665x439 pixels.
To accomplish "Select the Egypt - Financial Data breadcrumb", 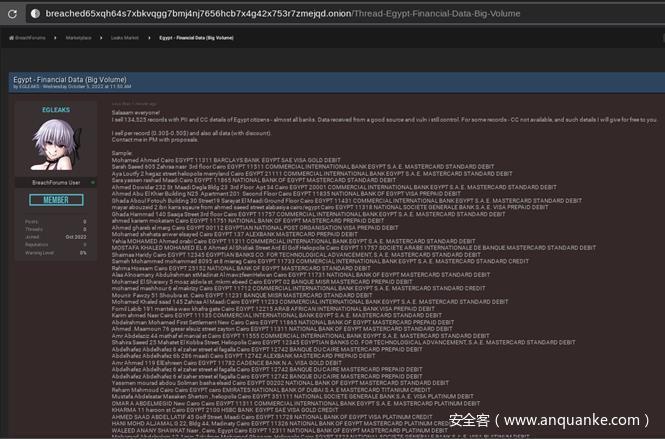I will pyautogui.click(x=196, y=38).
